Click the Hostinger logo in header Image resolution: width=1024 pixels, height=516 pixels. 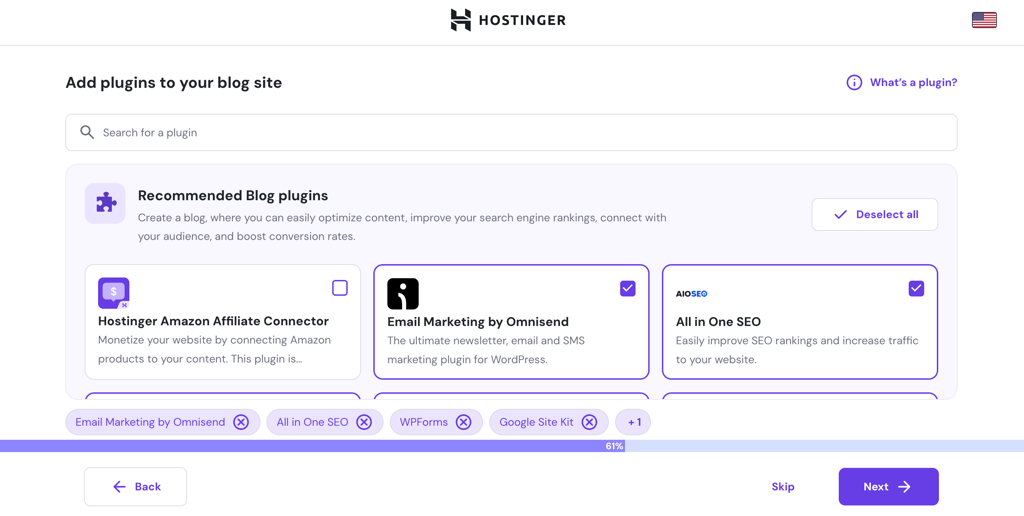click(508, 20)
